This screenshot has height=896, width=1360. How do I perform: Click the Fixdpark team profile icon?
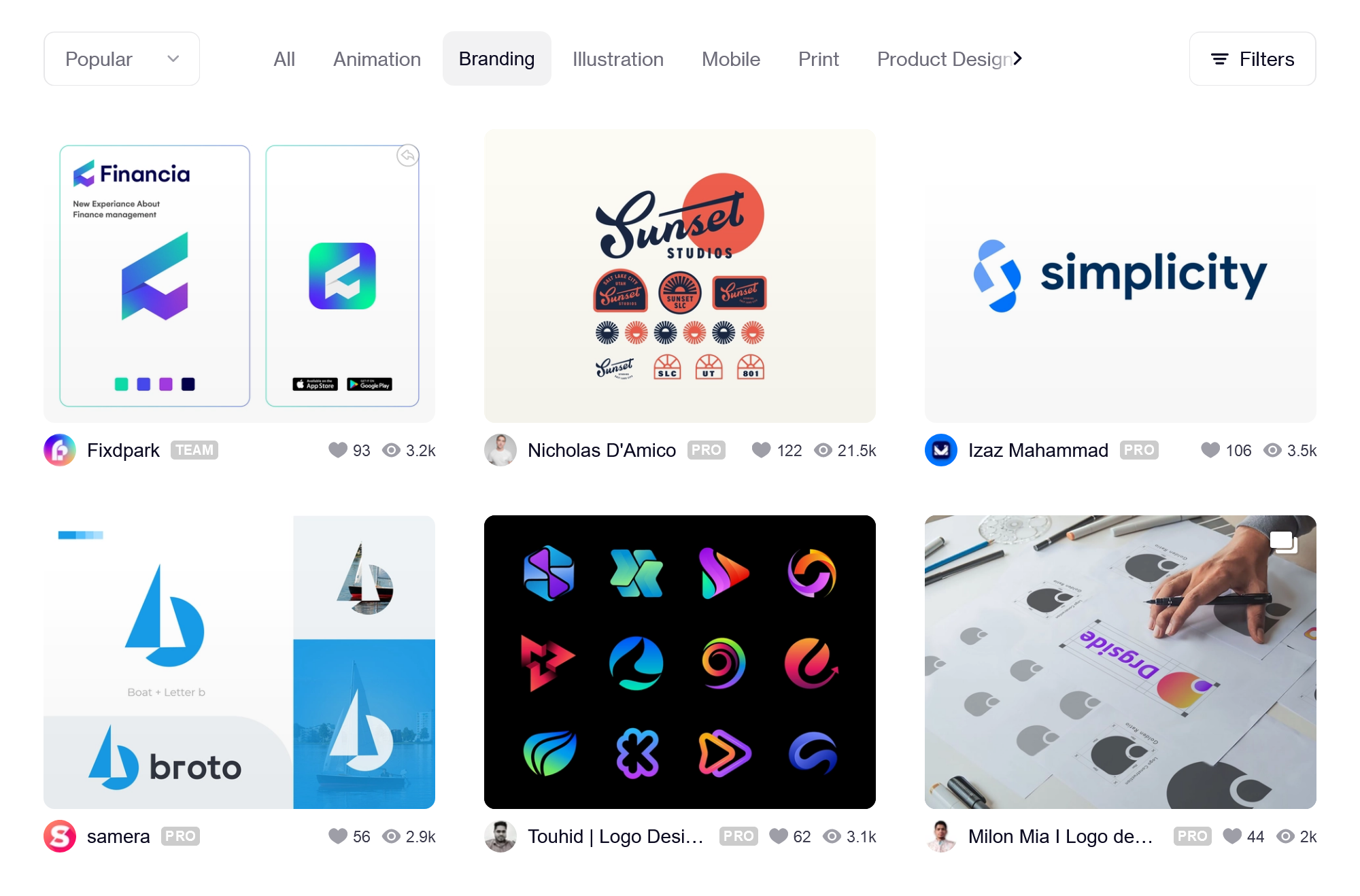(60, 448)
